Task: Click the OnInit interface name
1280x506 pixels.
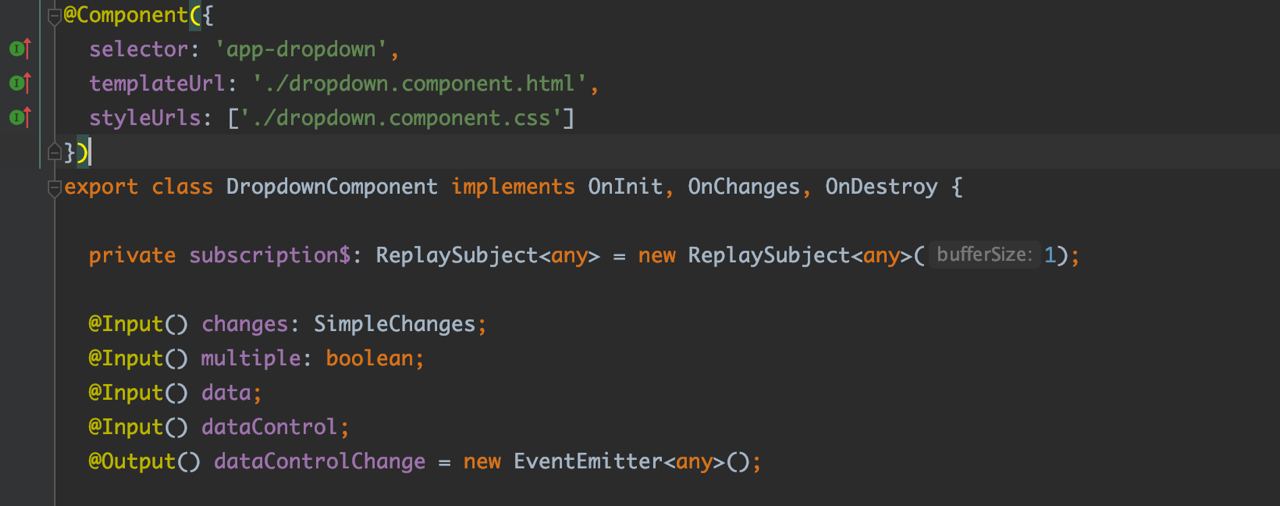Action: (625, 187)
